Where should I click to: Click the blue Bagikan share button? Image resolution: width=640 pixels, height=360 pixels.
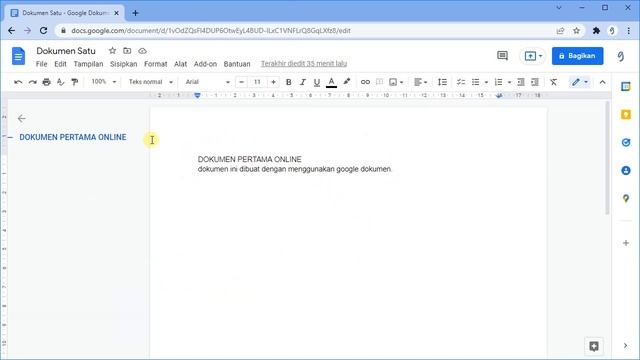pos(578,56)
